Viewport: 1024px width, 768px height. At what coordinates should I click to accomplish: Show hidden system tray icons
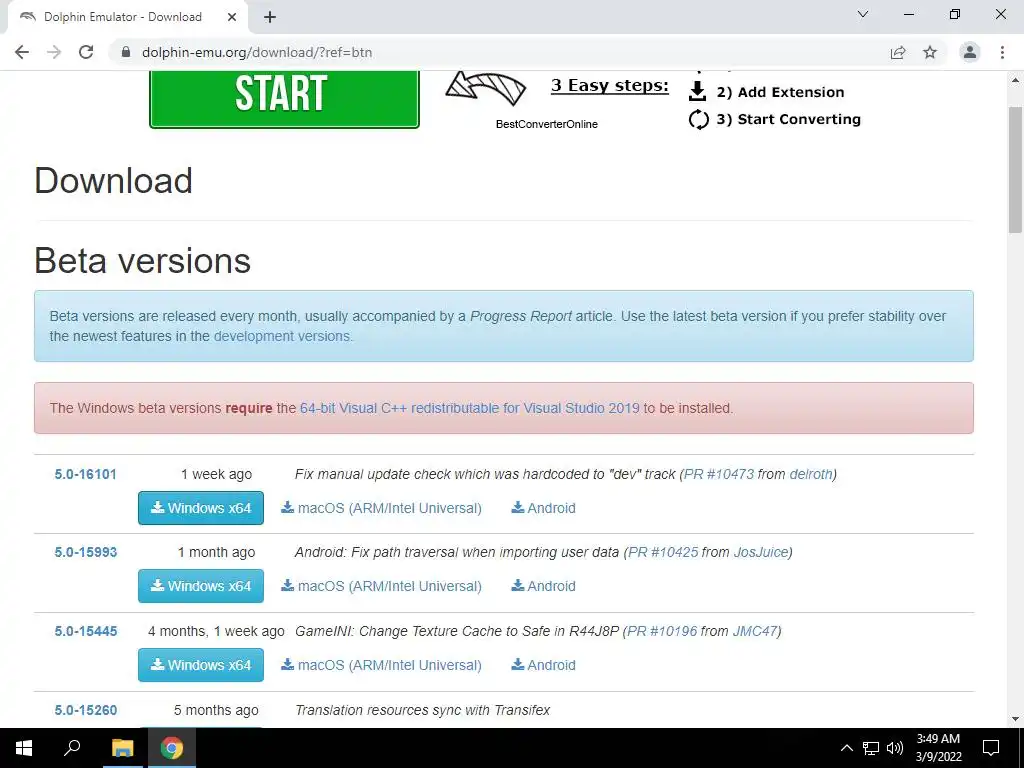pyautogui.click(x=846, y=748)
